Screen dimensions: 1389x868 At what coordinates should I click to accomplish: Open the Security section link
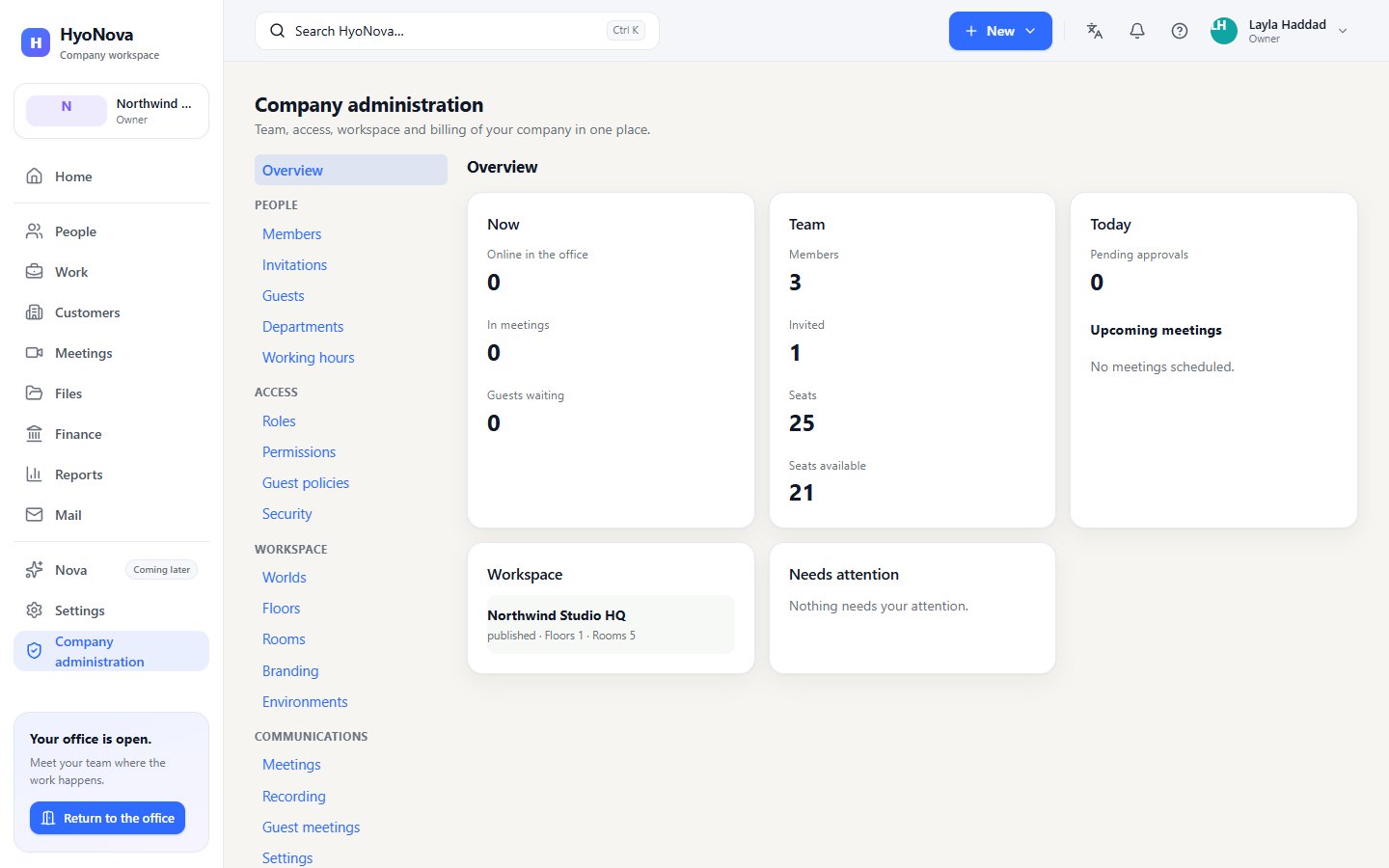click(287, 514)
